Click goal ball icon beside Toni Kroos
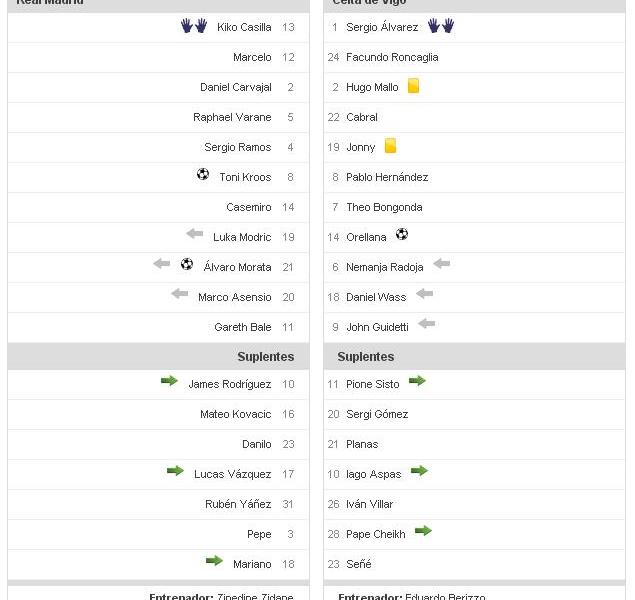Viewport: 635px width, 600px height. tap(203, 175)
